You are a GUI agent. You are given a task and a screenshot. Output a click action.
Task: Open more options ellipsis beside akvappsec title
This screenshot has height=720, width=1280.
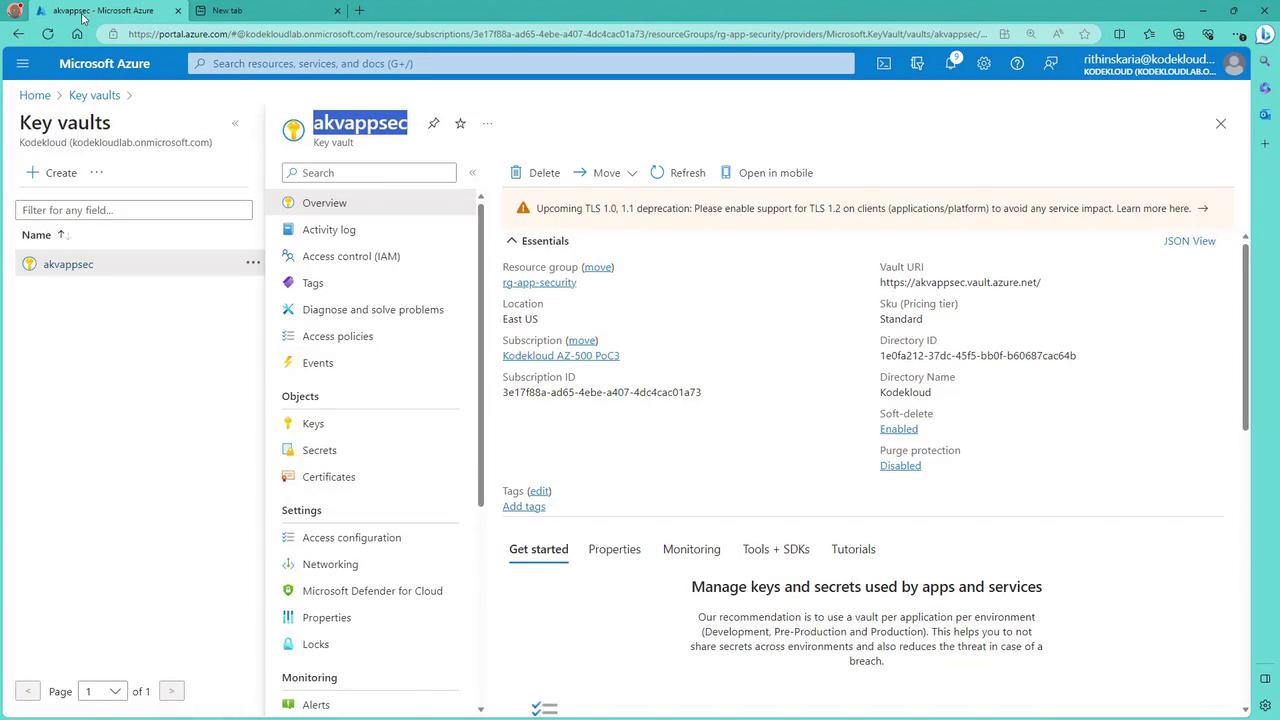(487, 123)
